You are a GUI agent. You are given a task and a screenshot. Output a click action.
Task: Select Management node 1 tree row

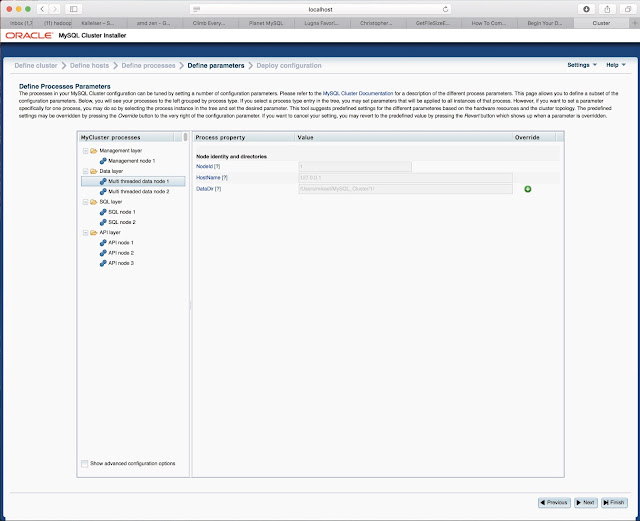click(x=133, y=161)
